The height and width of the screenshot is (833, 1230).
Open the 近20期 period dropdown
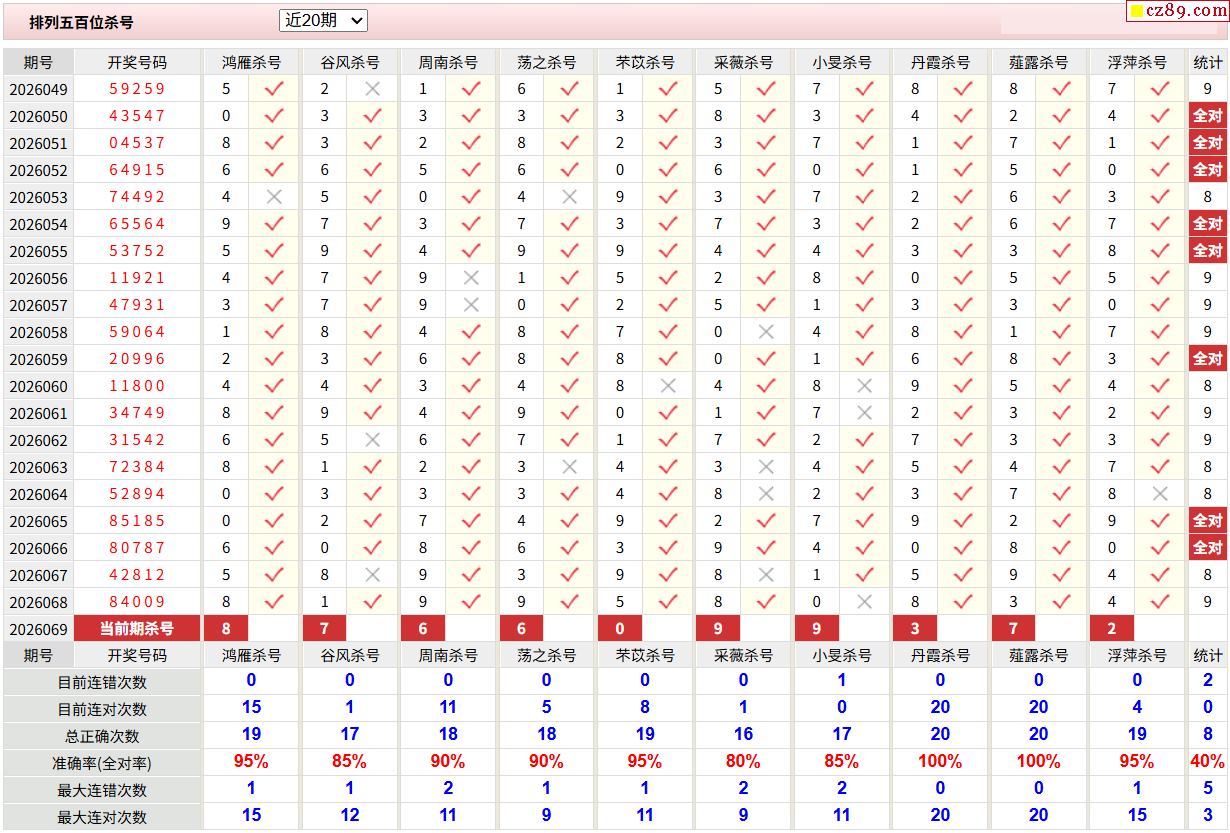(x=323, y=20)
